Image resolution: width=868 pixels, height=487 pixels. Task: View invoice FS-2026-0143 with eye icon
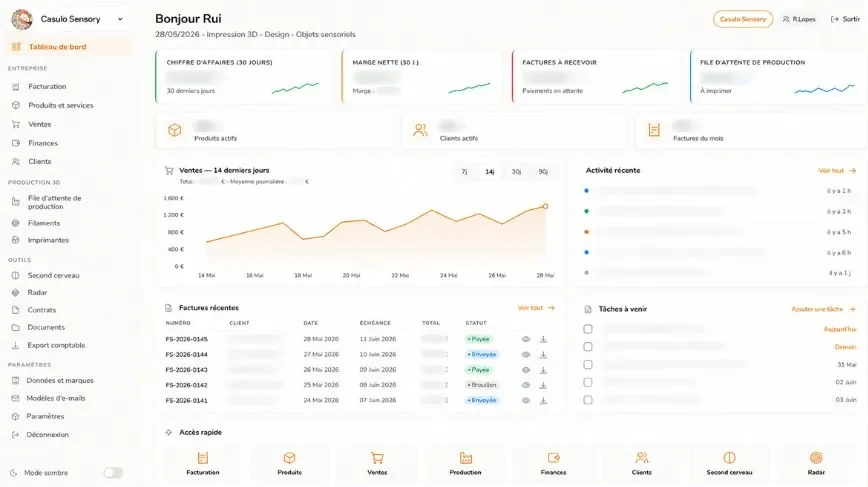[x=526, y=370]
